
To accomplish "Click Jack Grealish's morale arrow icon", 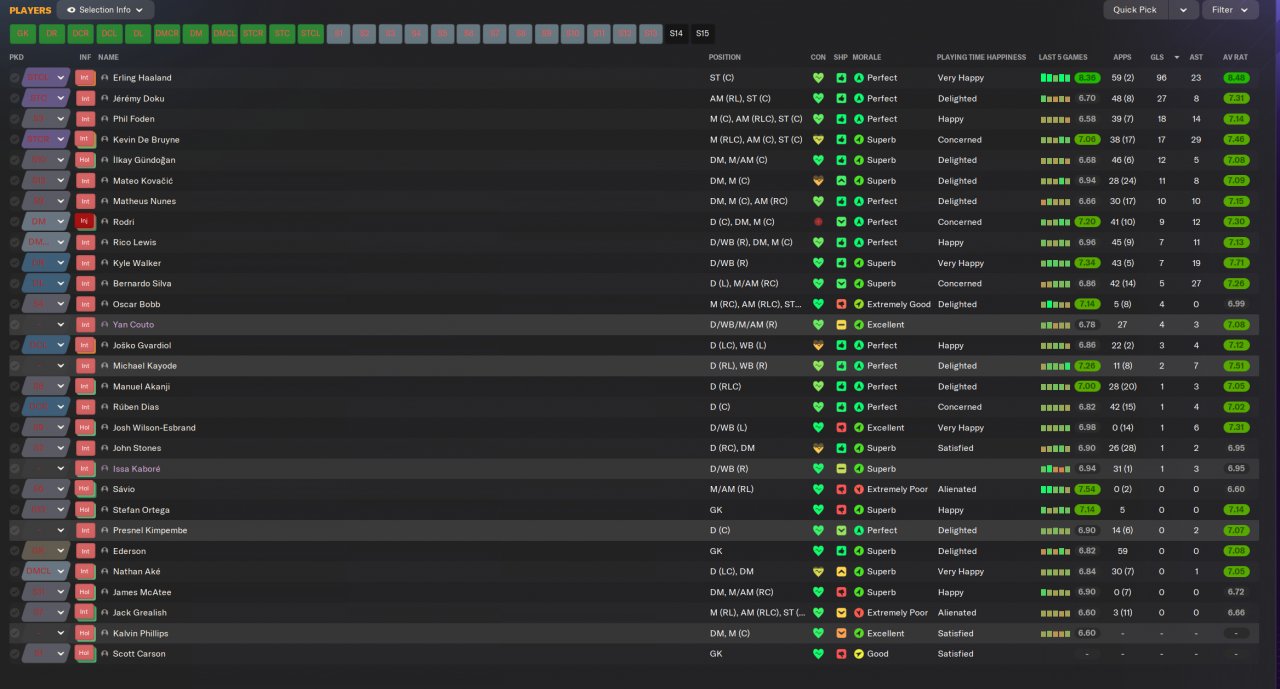I will point(858,613).
